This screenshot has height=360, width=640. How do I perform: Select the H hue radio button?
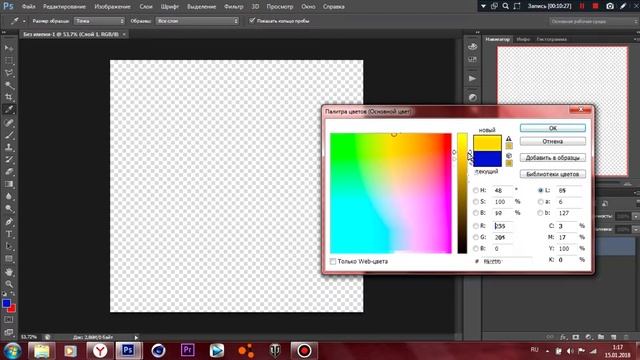click(476, 190)
